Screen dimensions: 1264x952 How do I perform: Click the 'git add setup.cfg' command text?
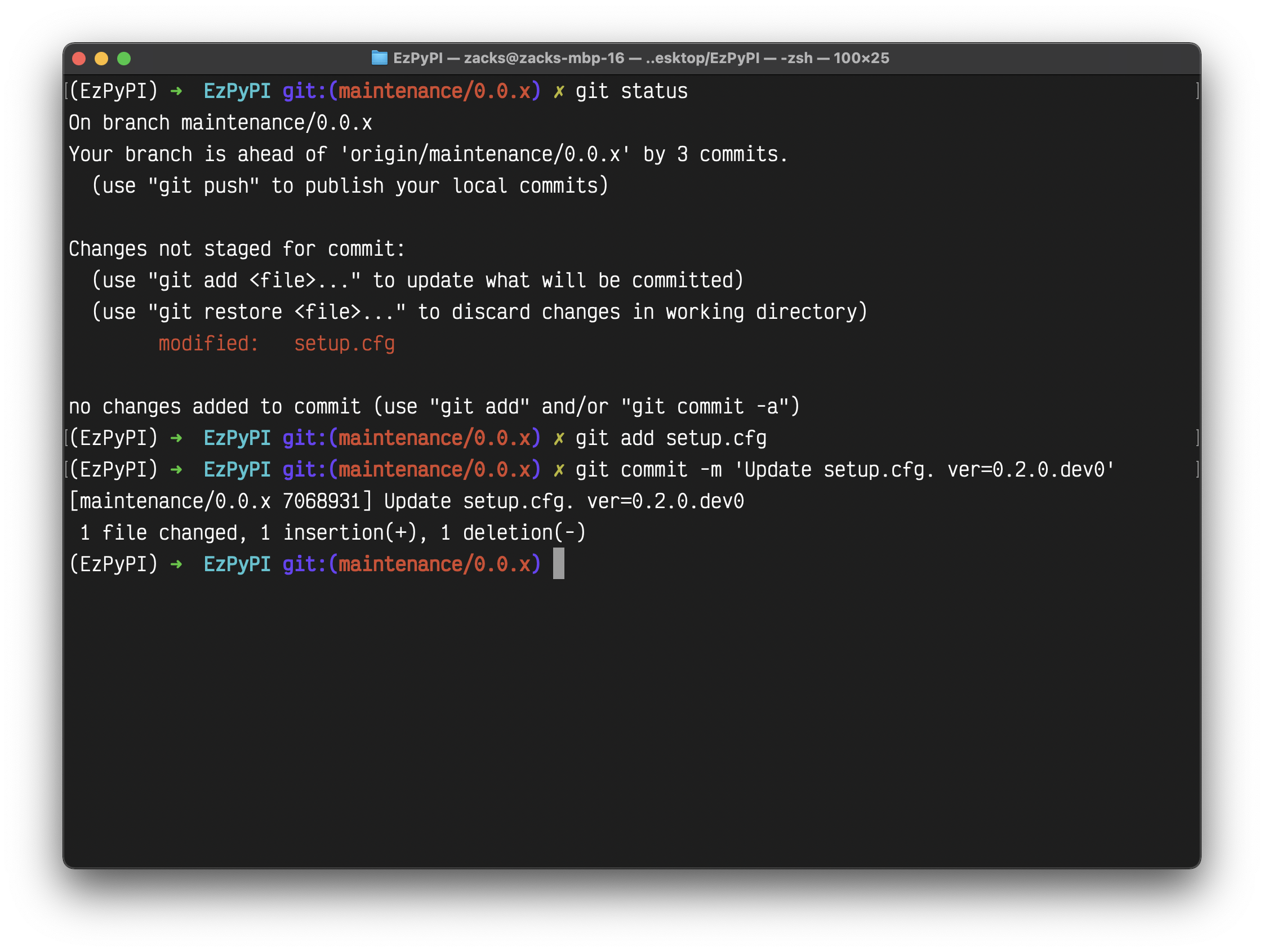coord(670,438)
